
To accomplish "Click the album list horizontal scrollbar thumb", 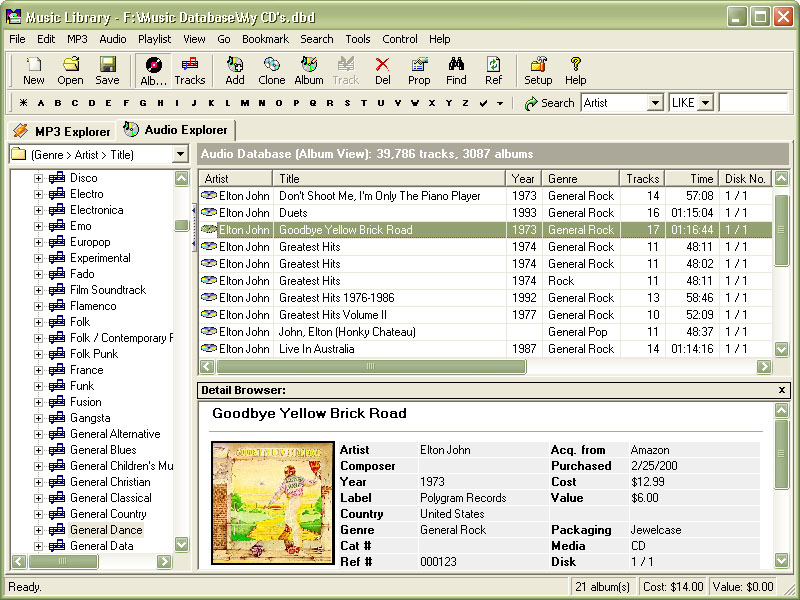I will coord(371,366).
